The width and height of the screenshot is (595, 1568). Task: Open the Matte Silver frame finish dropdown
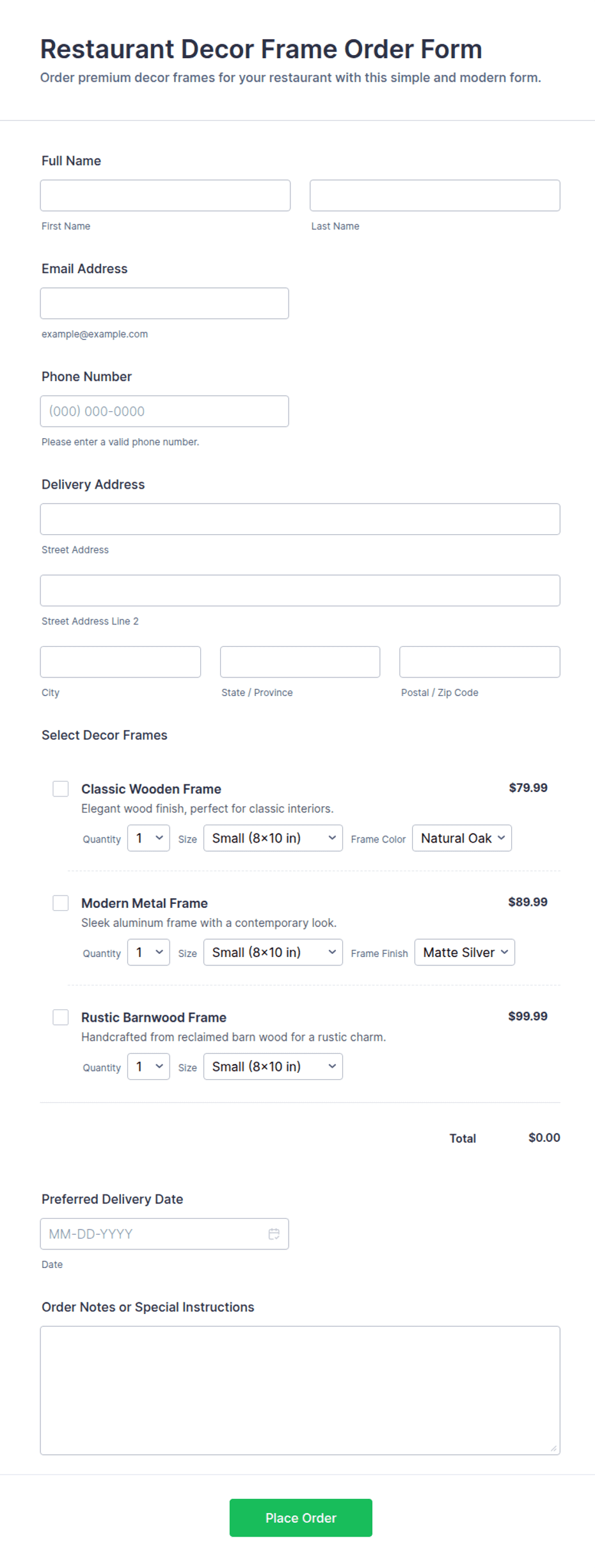point(464,952)
